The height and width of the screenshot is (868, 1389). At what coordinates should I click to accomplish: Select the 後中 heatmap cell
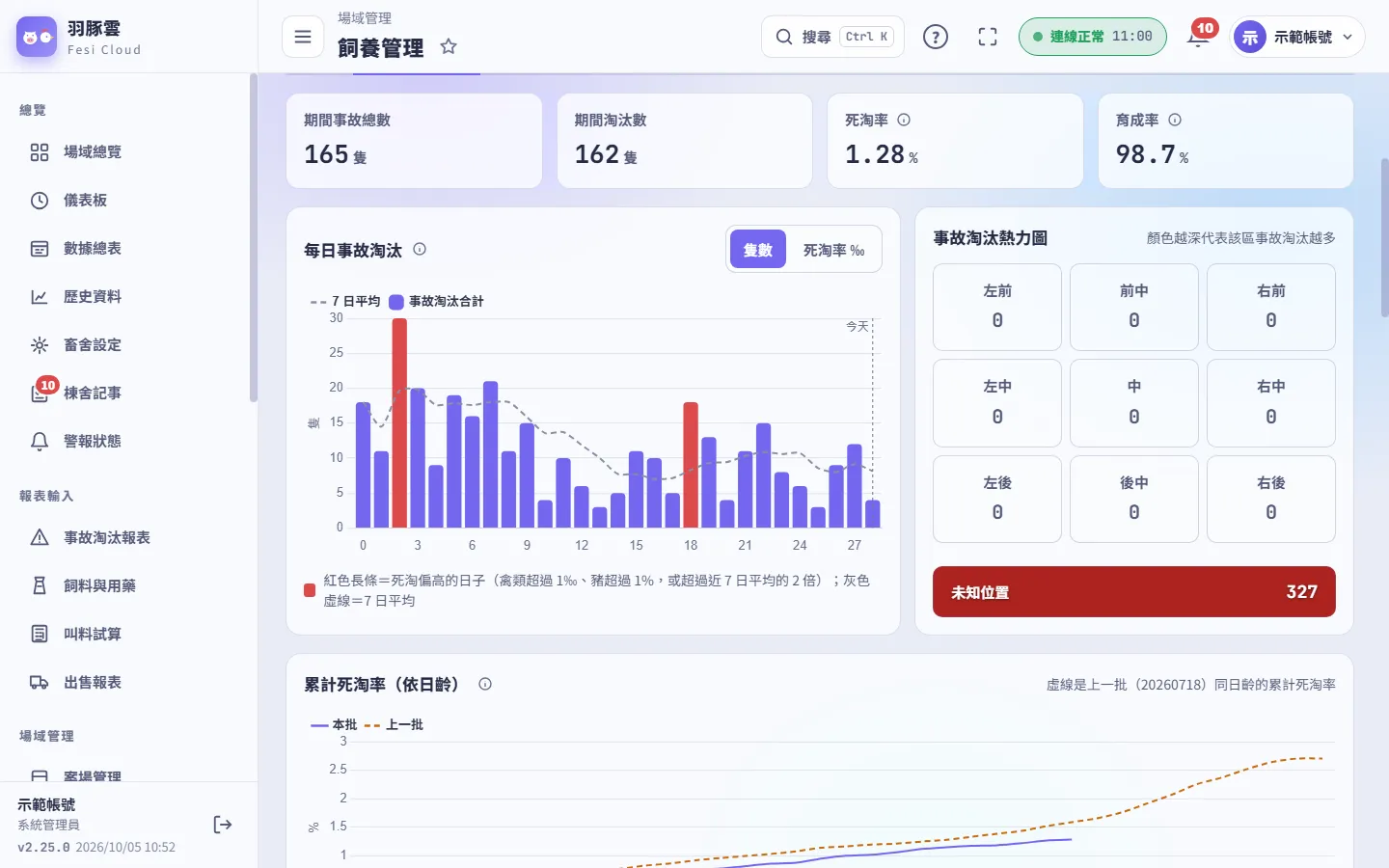click(1134, 499)
